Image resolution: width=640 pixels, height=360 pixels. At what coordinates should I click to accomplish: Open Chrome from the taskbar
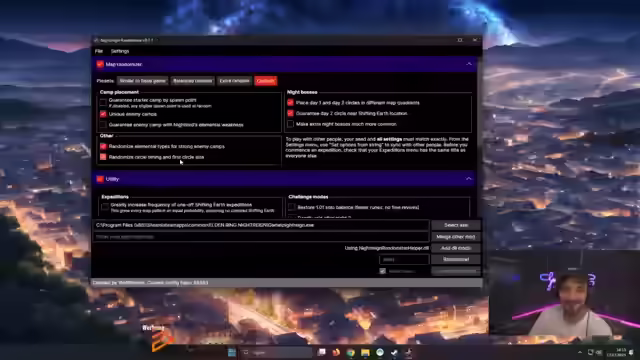tap(351, 352)
